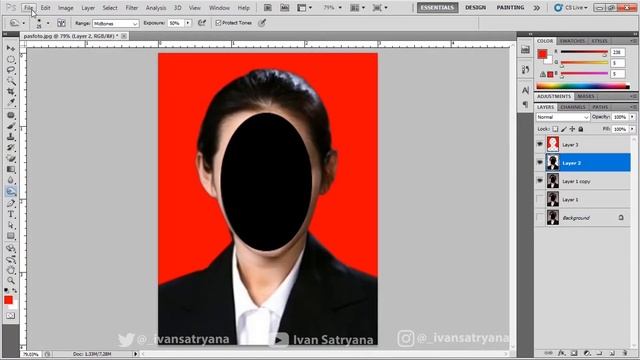Select the Blur tool

pos(11,180)
